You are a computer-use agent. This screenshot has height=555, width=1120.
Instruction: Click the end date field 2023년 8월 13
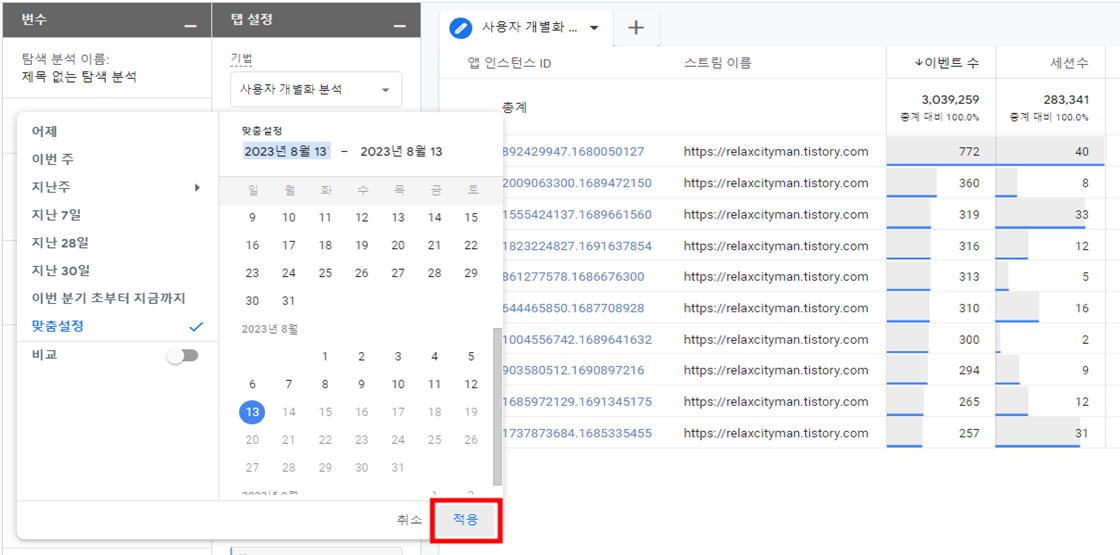point(401,151)
